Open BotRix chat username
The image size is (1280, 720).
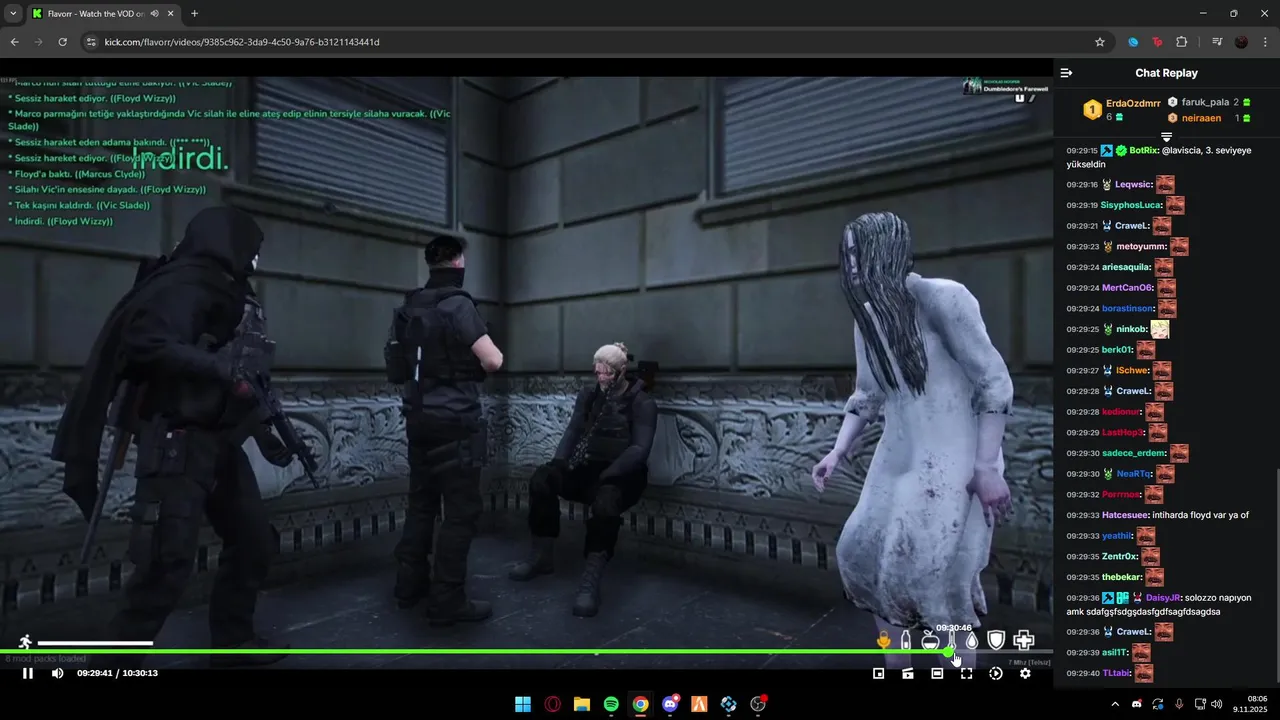(x=1144, y=150)
